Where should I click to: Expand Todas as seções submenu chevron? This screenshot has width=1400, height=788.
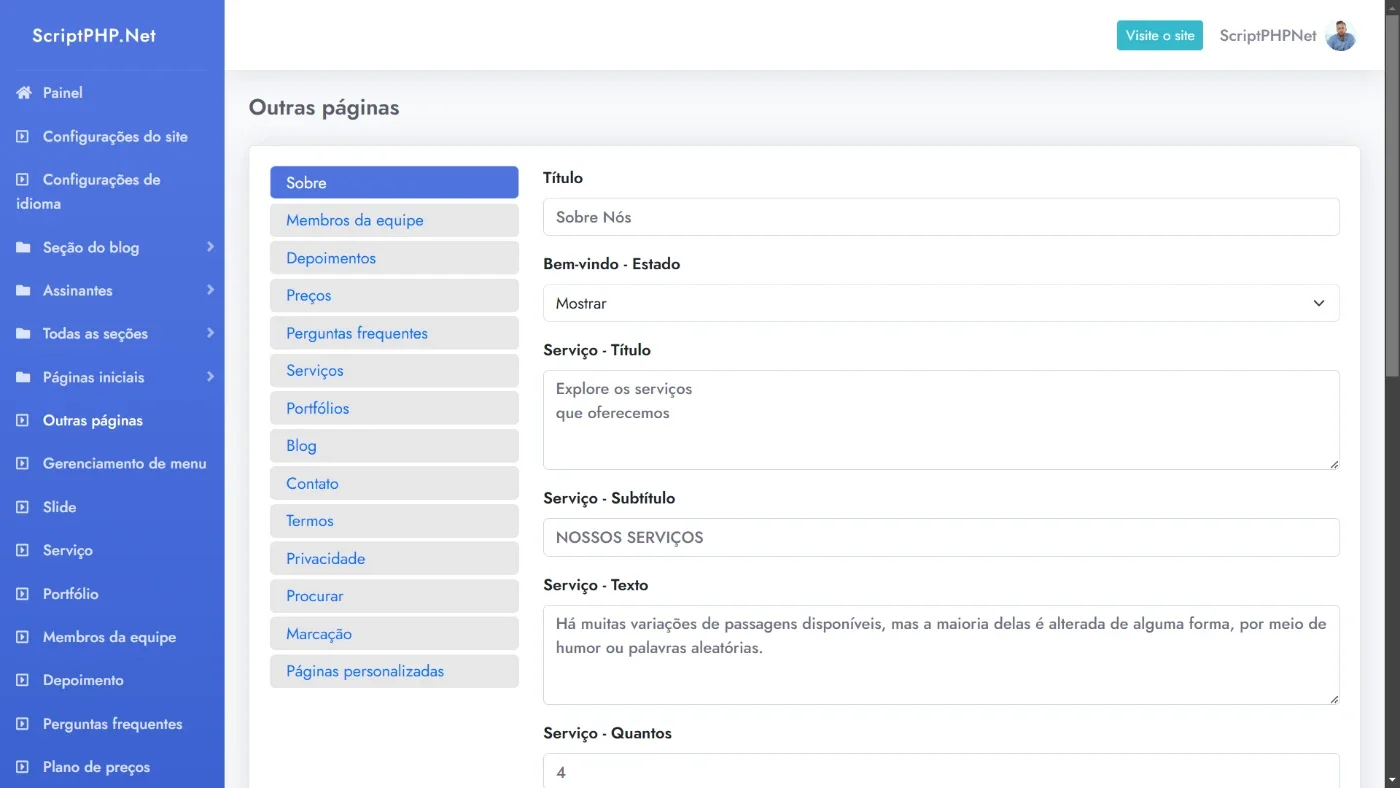[210, 333]
